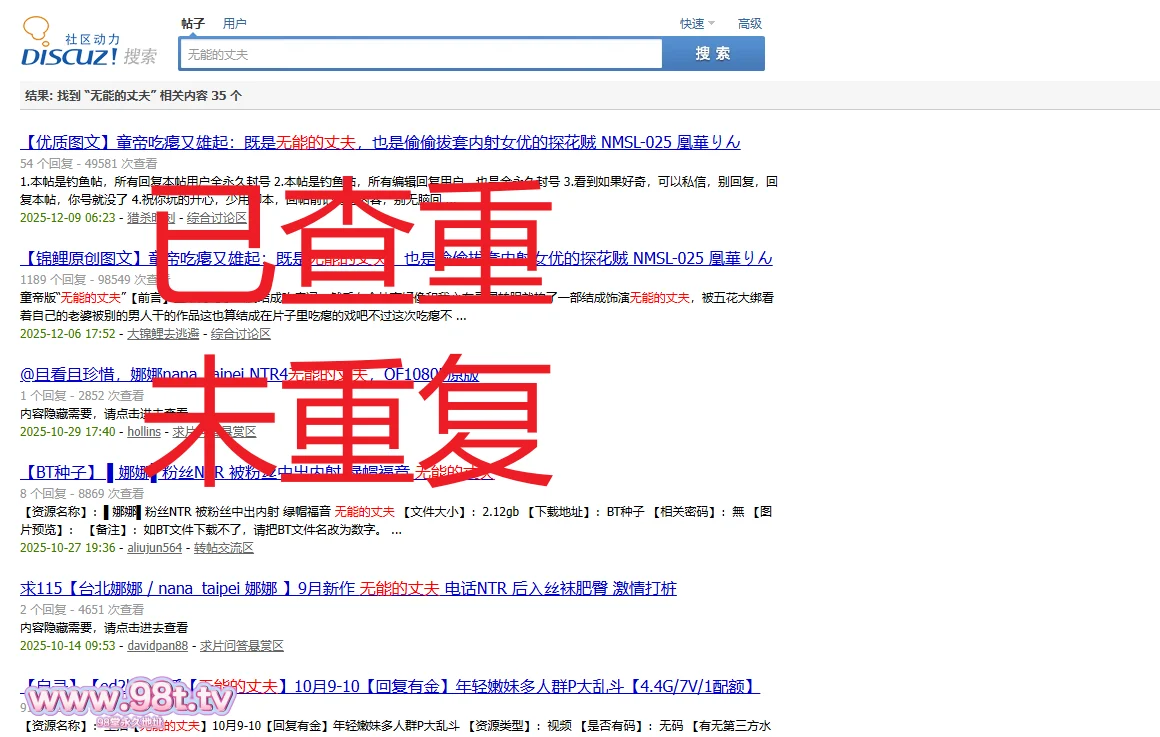Switch to the 用户 search tab

point(235,23)
